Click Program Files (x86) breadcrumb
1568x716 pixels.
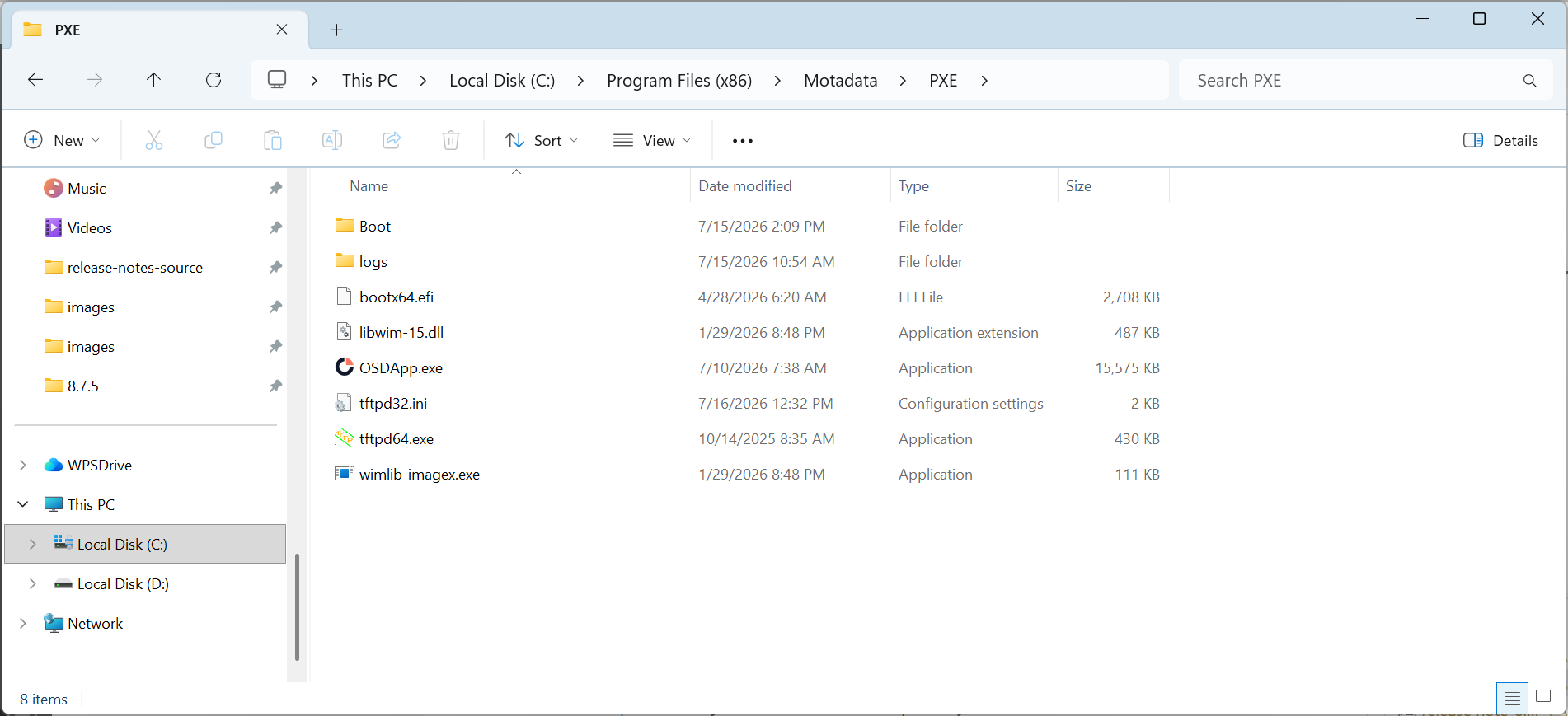(679, 80)
